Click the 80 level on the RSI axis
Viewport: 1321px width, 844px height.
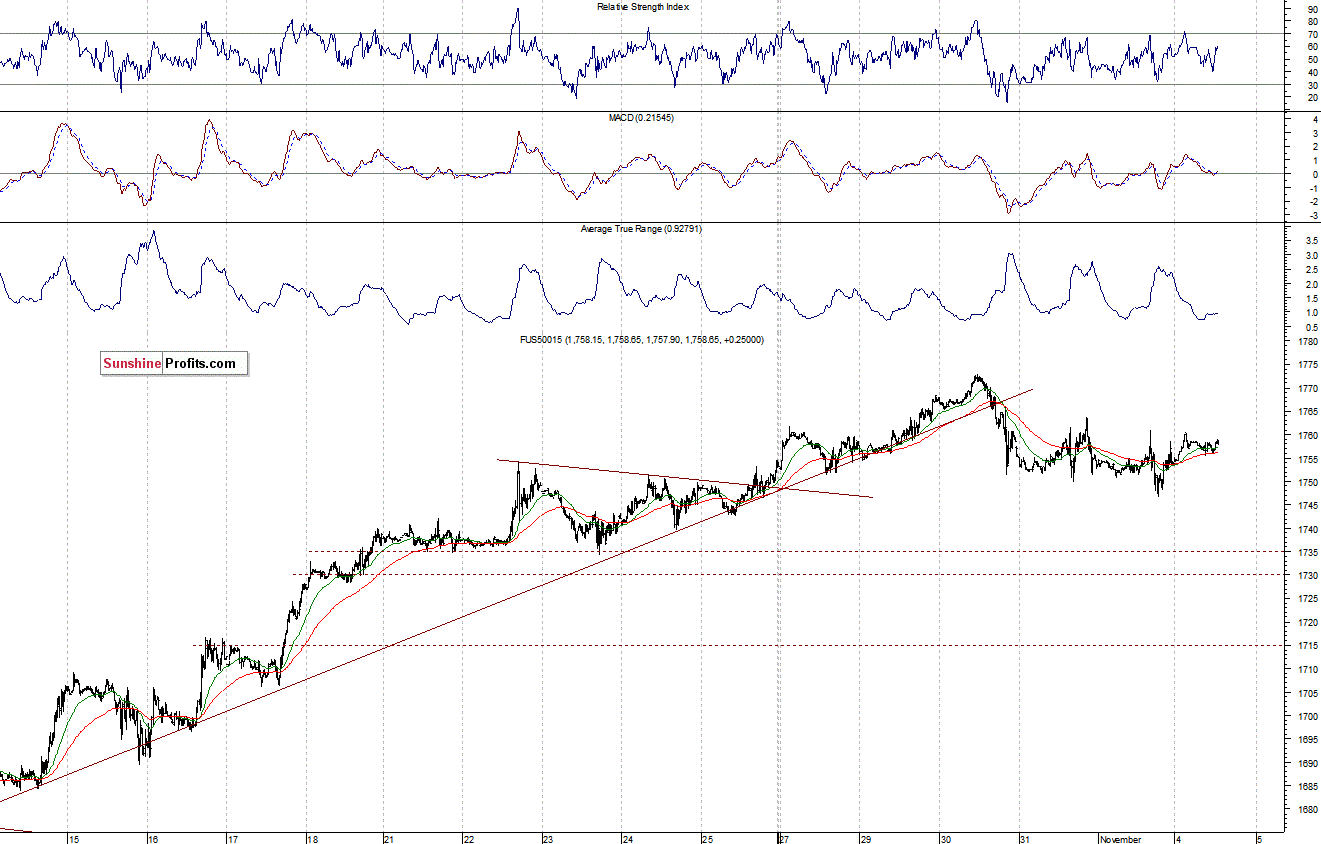click(1312, 22)
